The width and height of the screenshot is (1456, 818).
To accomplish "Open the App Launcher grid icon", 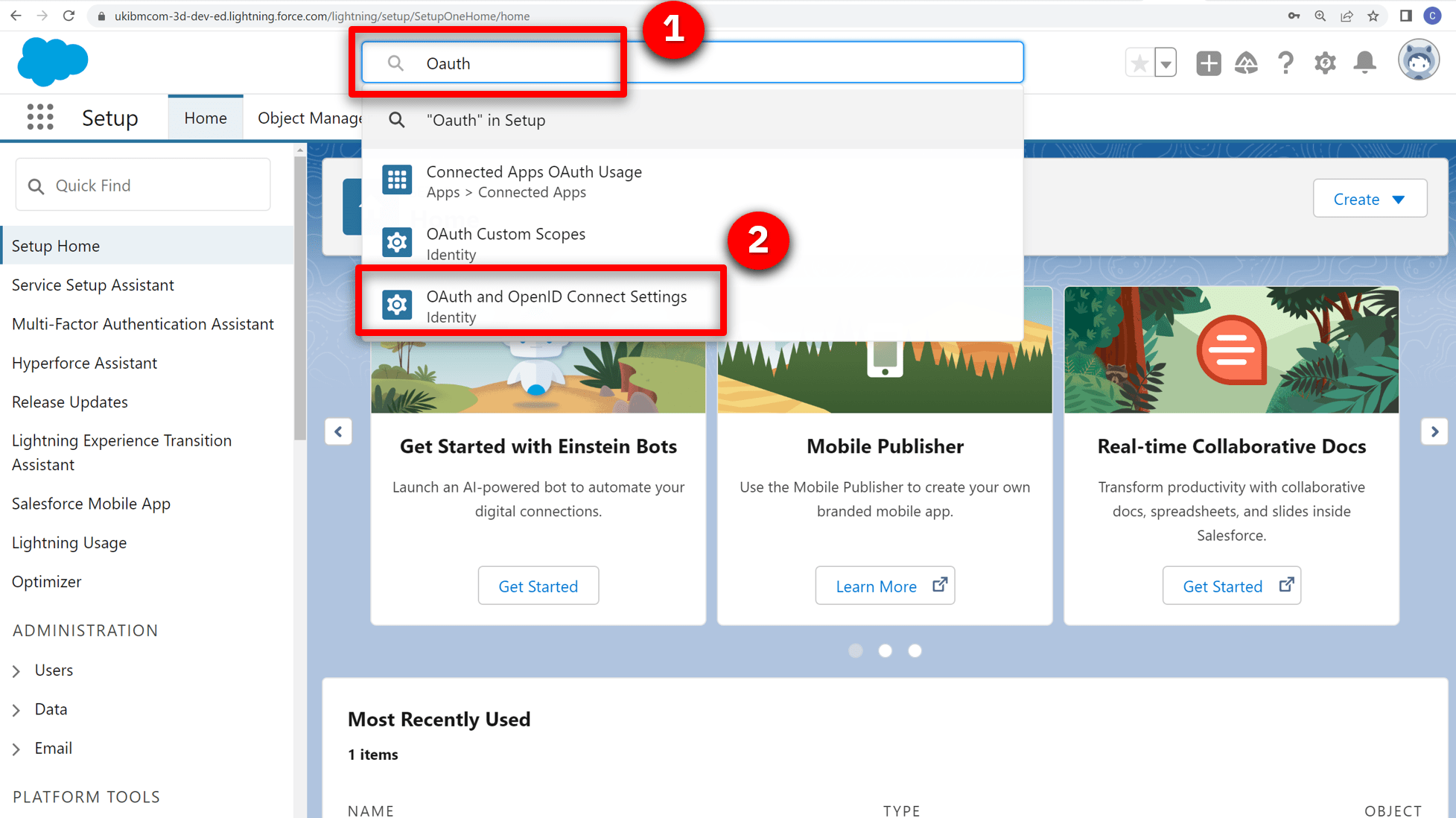I will (40, 118).
